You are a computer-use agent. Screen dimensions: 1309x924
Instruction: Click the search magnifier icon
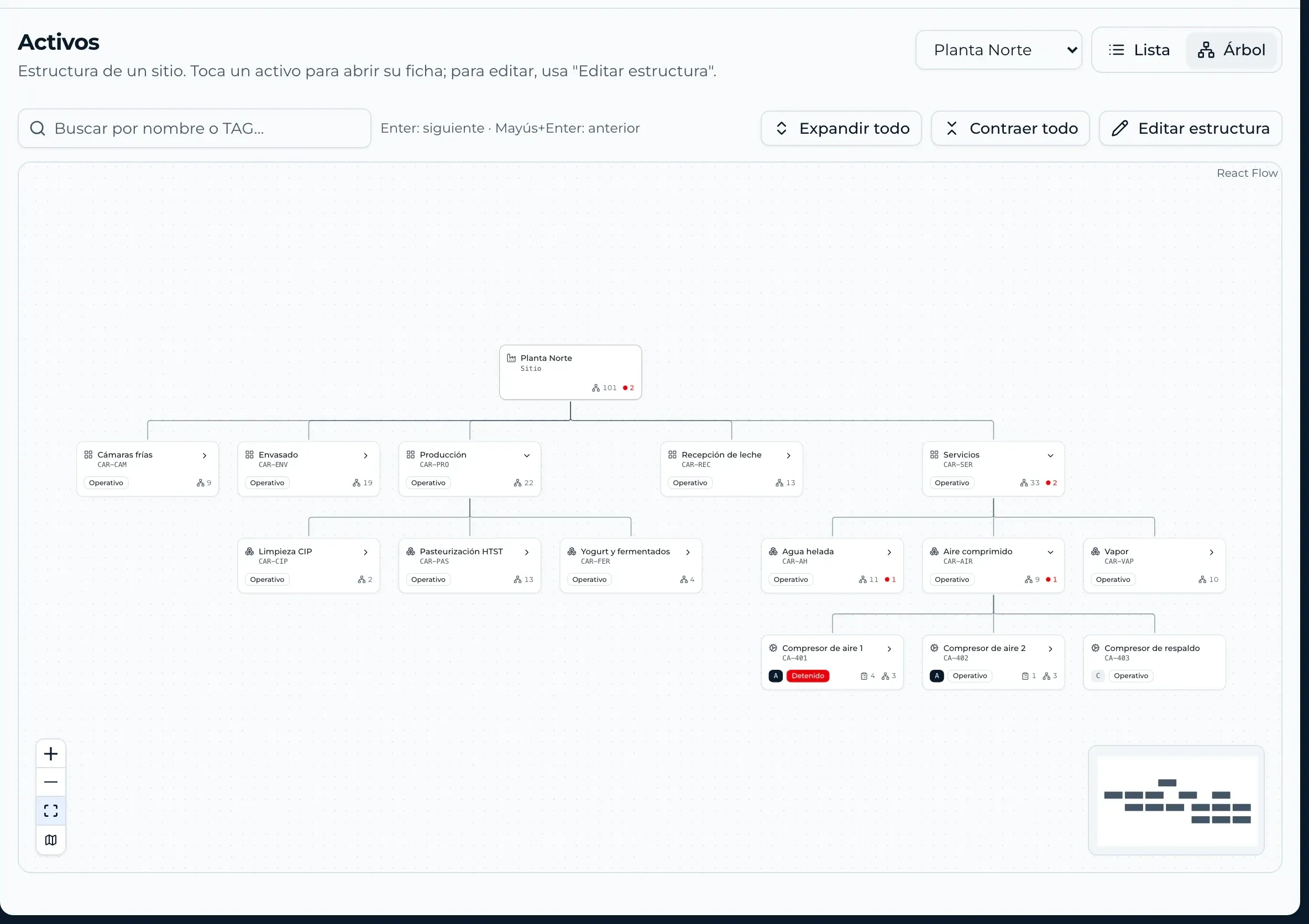(x=38, y=128)
